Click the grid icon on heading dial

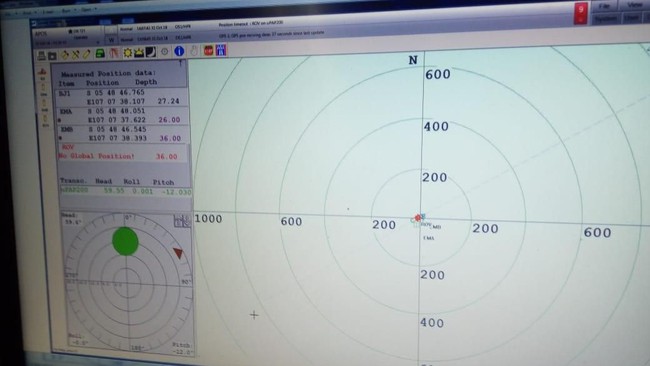coord(182,221)
